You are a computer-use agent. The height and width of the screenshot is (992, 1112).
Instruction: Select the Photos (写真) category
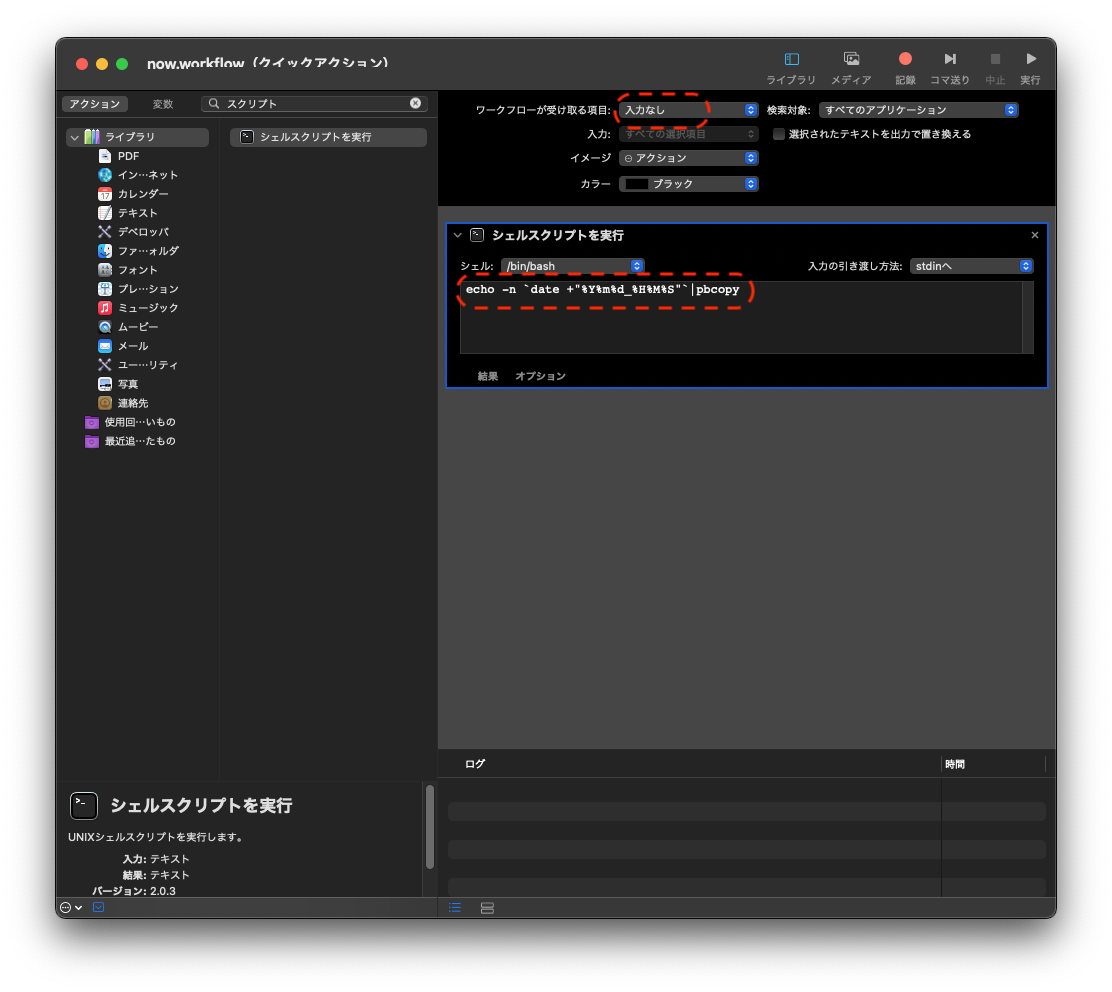click(x=118, y=384)
